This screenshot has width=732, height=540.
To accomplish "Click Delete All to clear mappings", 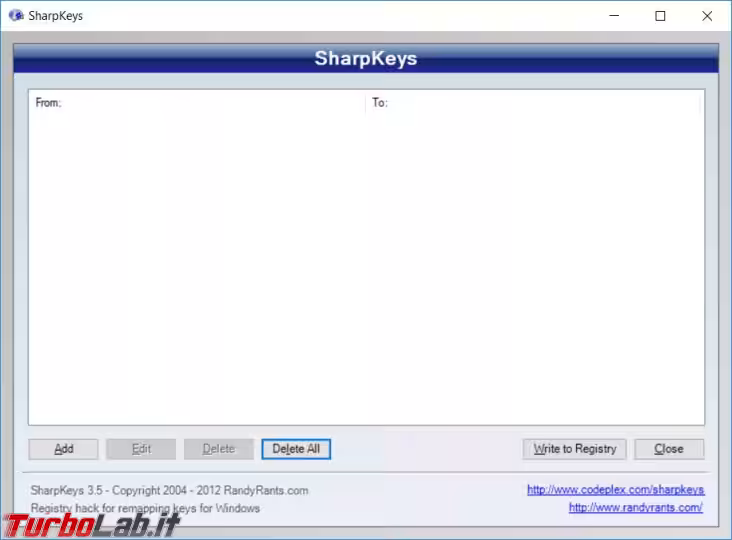I will click(296, 449).
